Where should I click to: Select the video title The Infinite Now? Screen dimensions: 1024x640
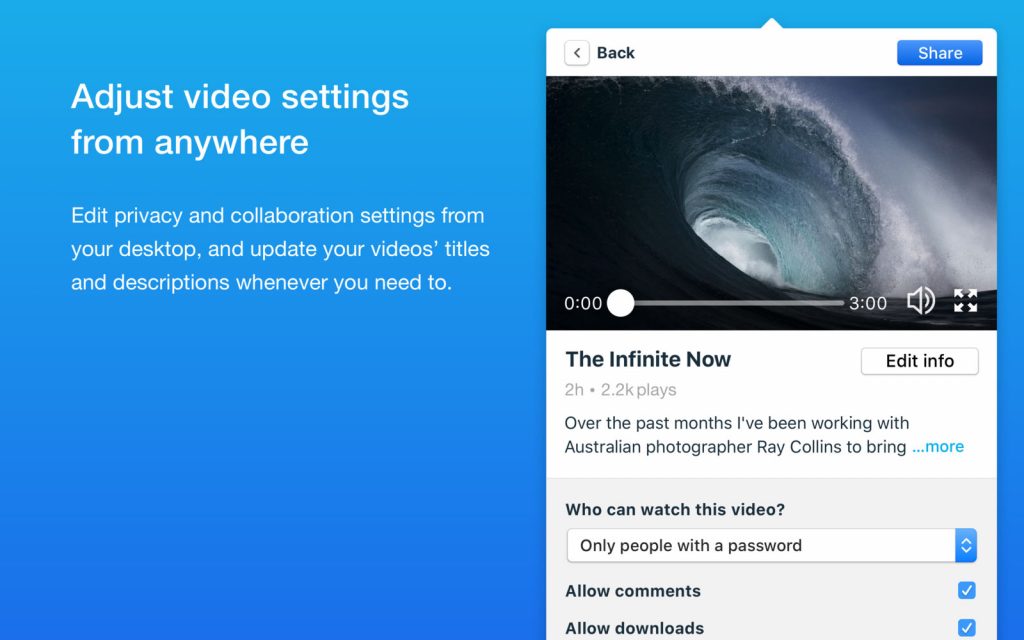click(x=648, y=360)
